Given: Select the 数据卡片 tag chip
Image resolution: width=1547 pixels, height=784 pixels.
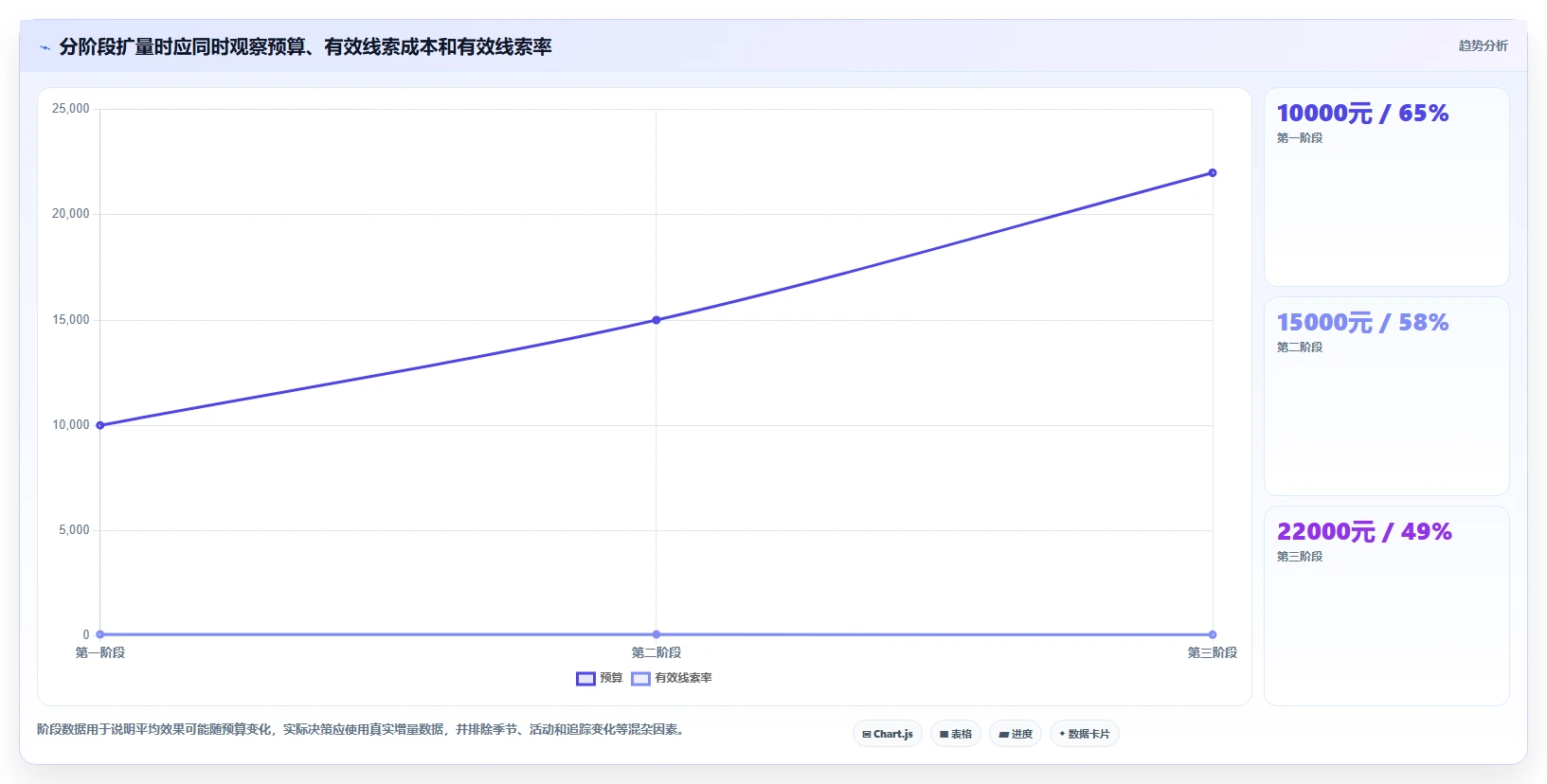Looking at the screenshot, I should pos(1084,734).
